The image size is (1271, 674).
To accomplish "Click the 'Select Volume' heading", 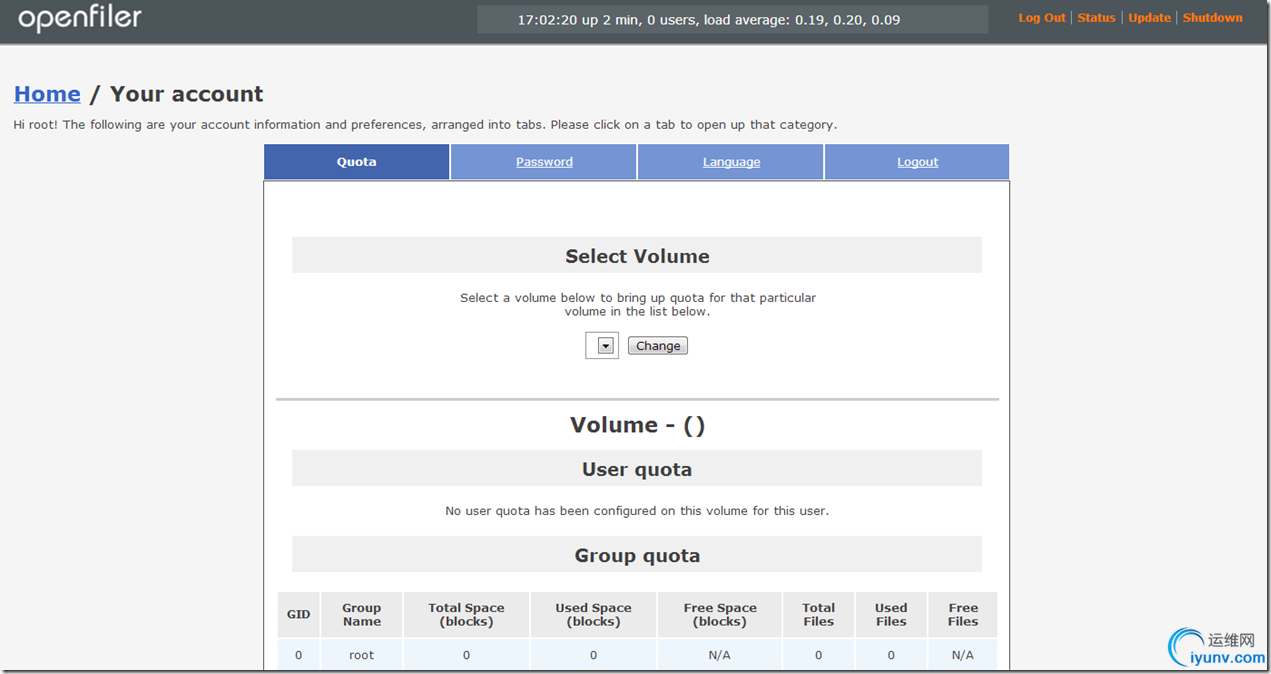I will (x=637, y=256).
